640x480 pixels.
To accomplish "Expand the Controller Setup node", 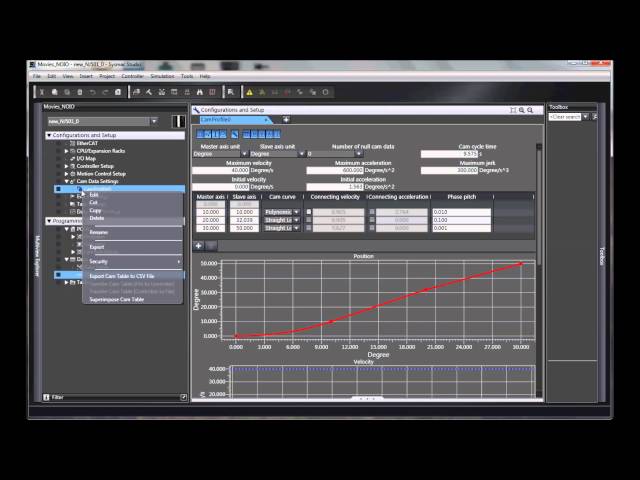I will tap(67, 166).
